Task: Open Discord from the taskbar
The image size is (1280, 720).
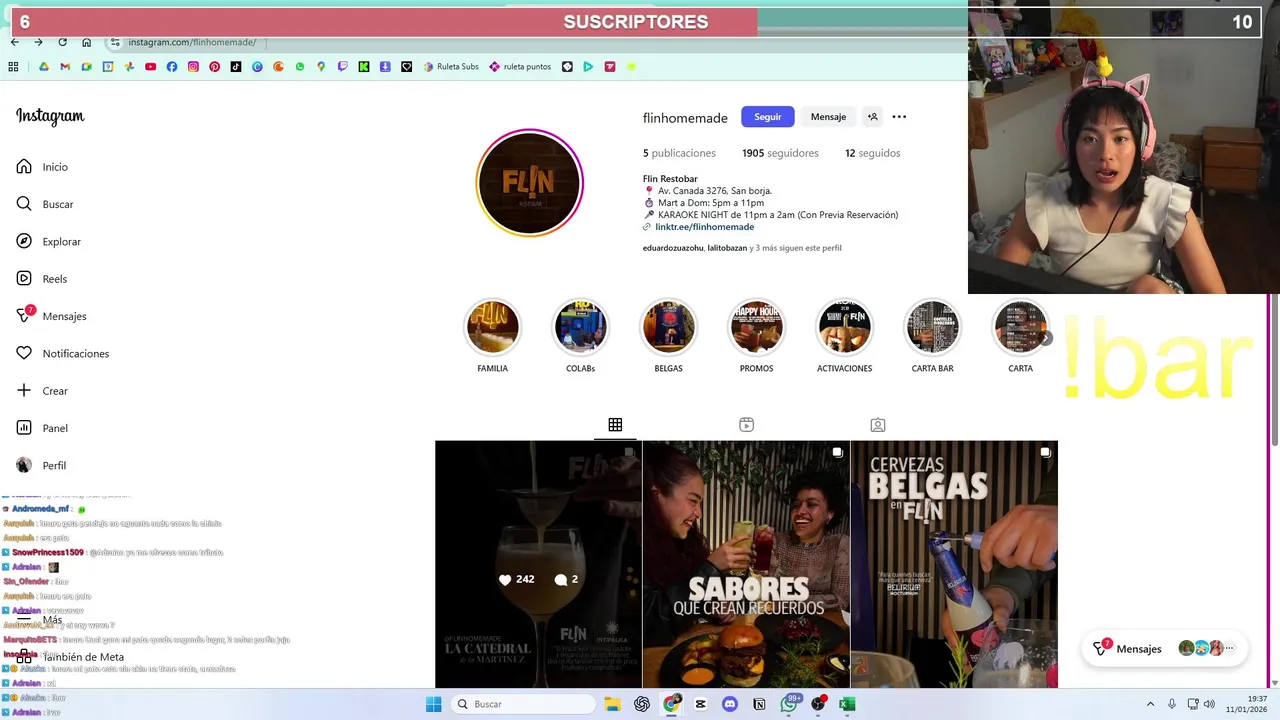Action: 730,704
